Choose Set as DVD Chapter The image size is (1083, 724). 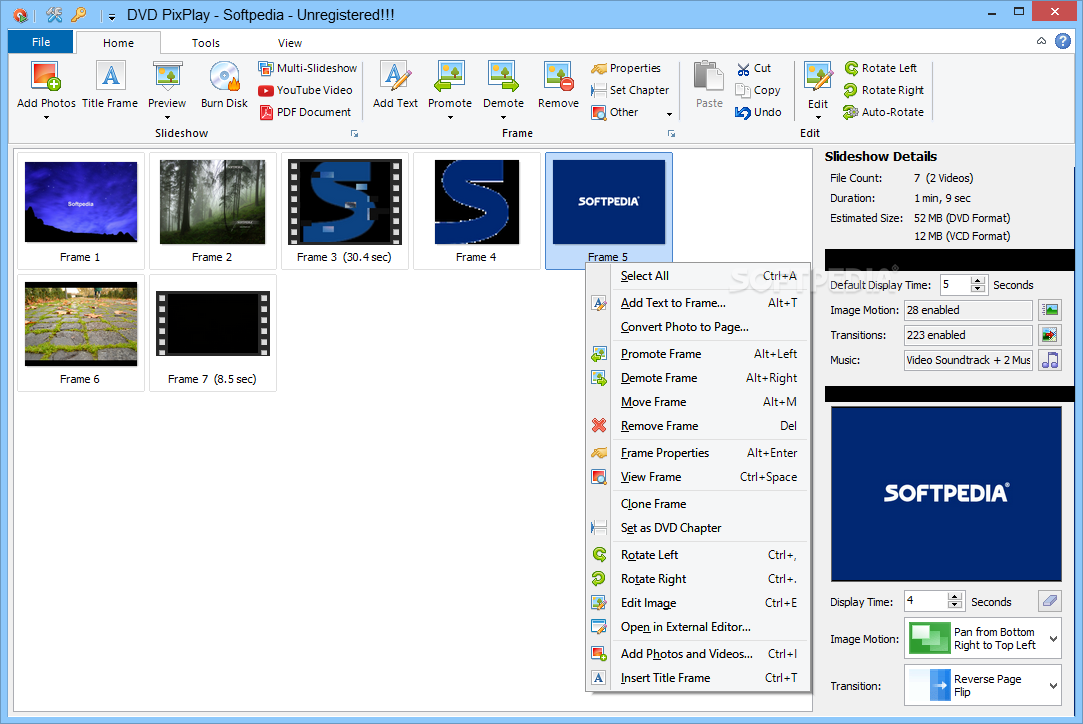pos(698,528)
